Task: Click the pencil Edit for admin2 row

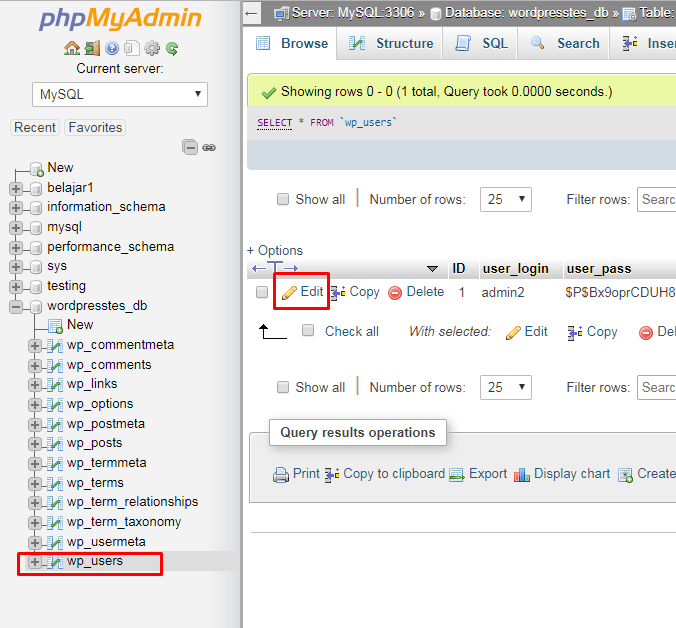Action: coord(302,292)
